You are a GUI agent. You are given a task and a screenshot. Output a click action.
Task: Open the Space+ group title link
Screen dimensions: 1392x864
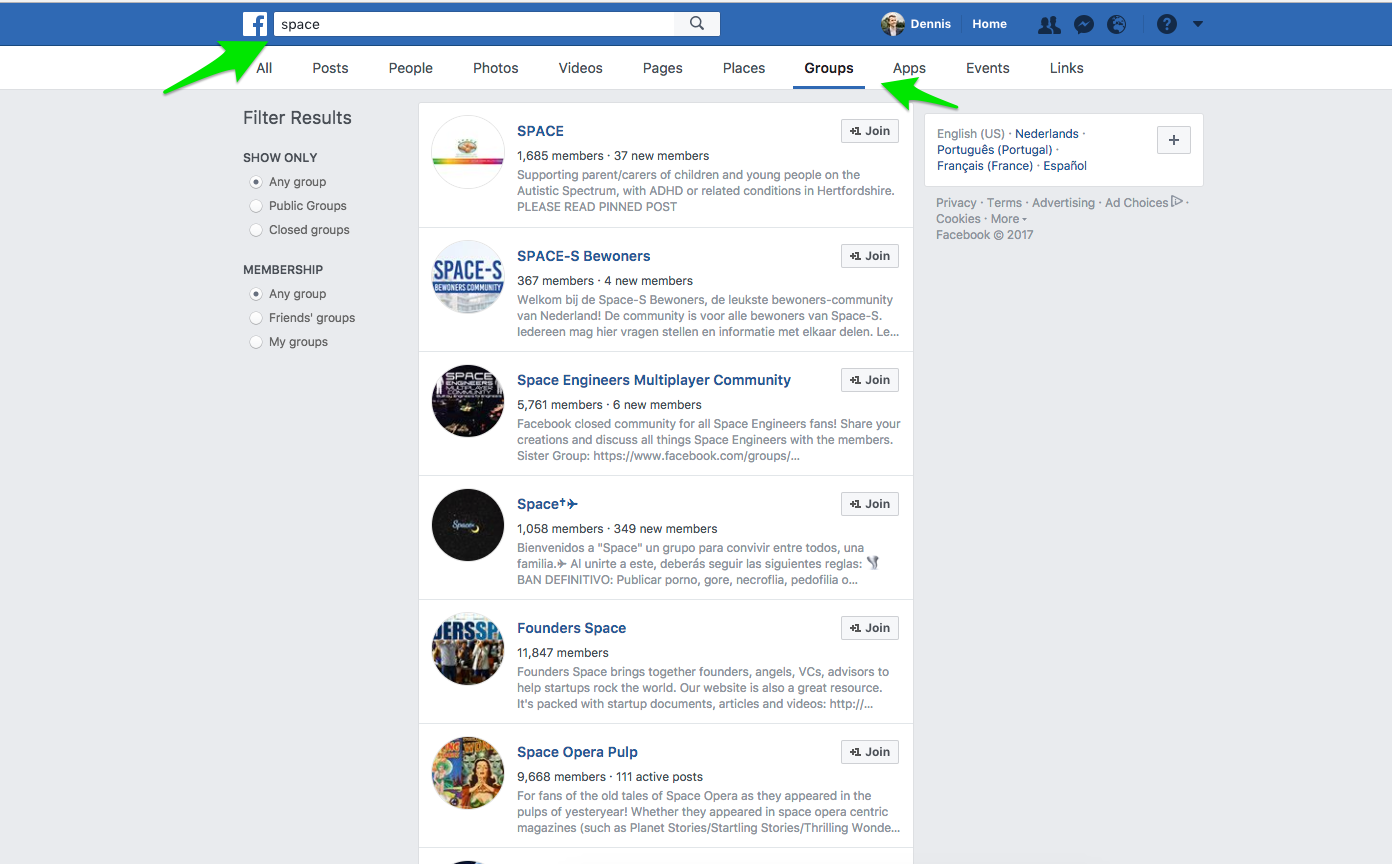click(547, 504)
